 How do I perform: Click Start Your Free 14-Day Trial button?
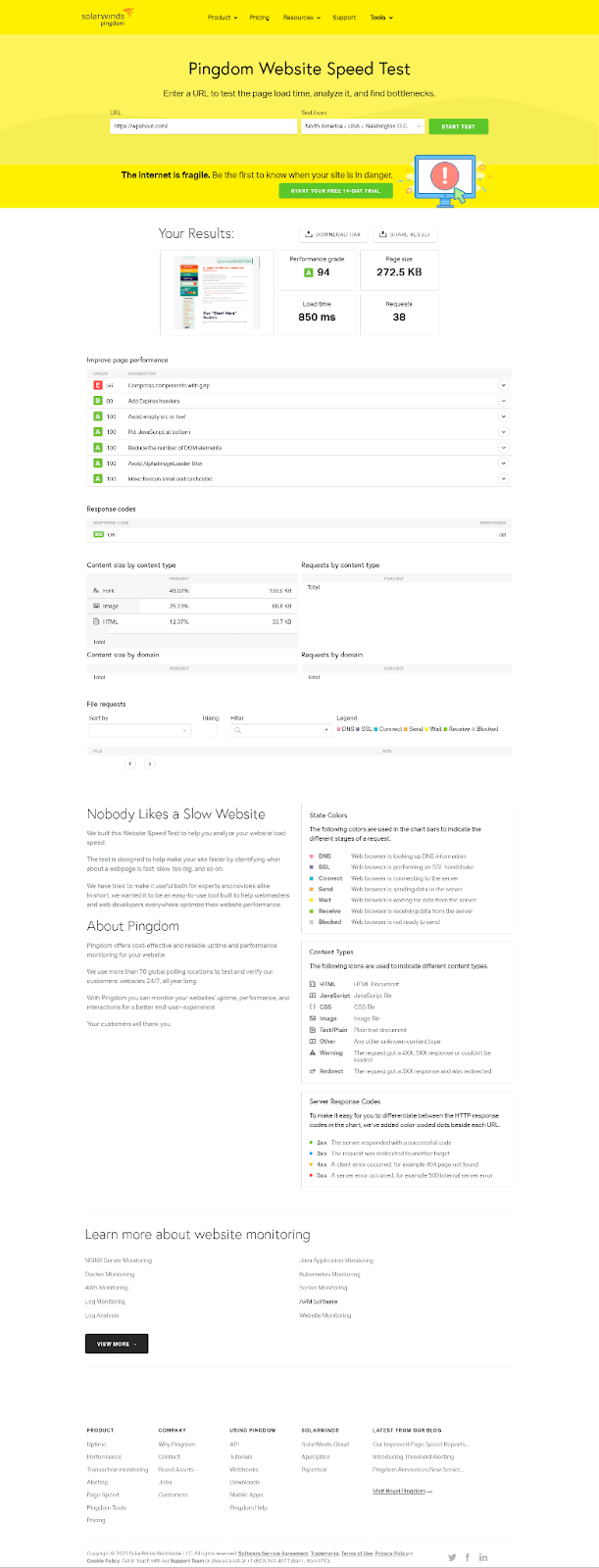coord(335,191)
